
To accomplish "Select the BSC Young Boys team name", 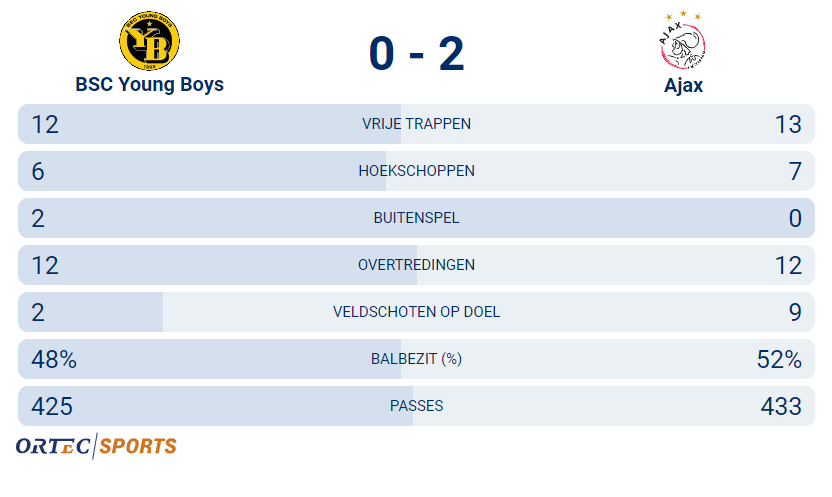I will [x=149, y=85].
